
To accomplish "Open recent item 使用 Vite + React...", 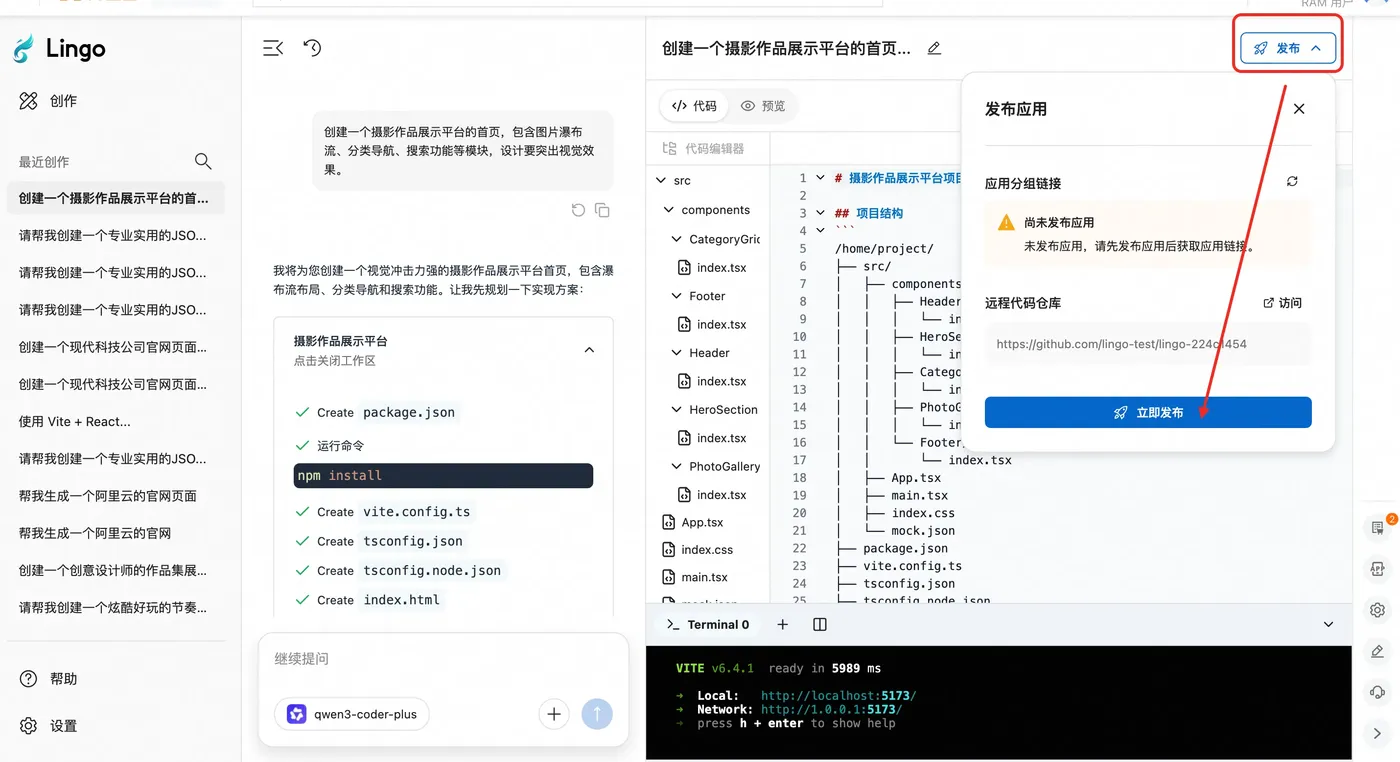I will tap(116, 421).
